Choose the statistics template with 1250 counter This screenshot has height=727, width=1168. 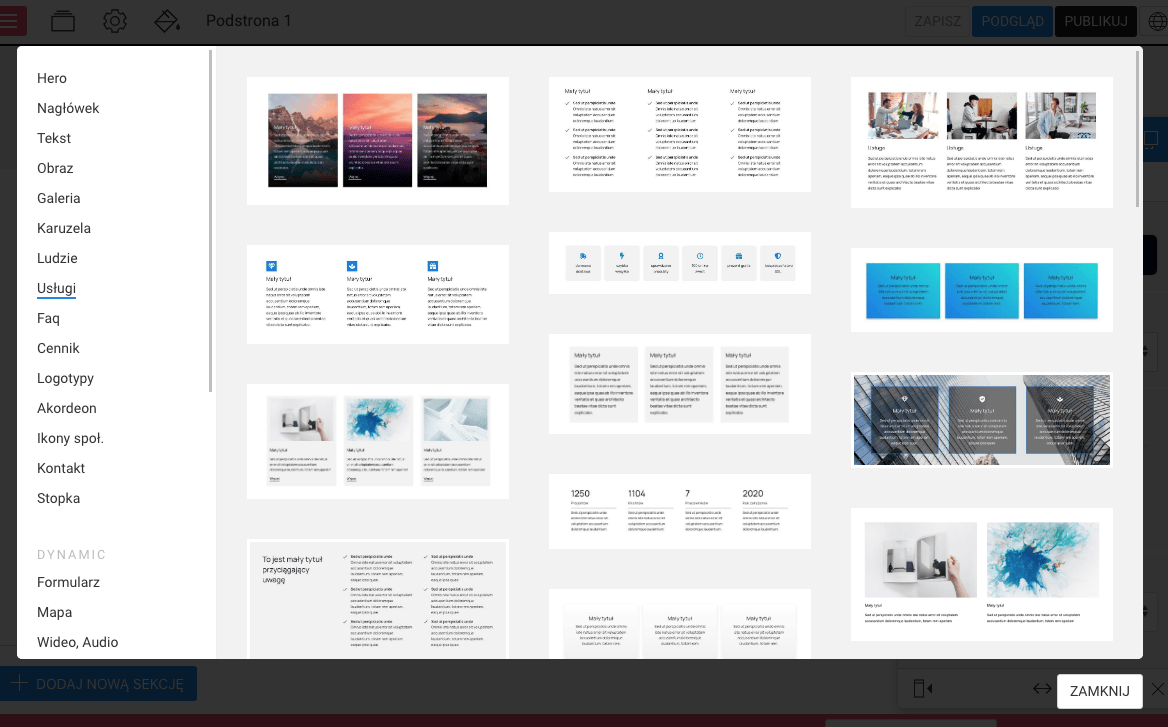(680, 511)
